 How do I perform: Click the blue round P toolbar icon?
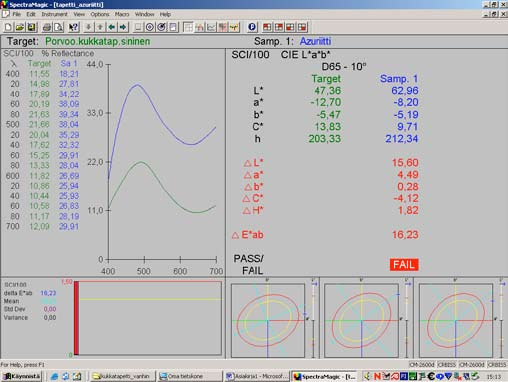coord(252,27)
